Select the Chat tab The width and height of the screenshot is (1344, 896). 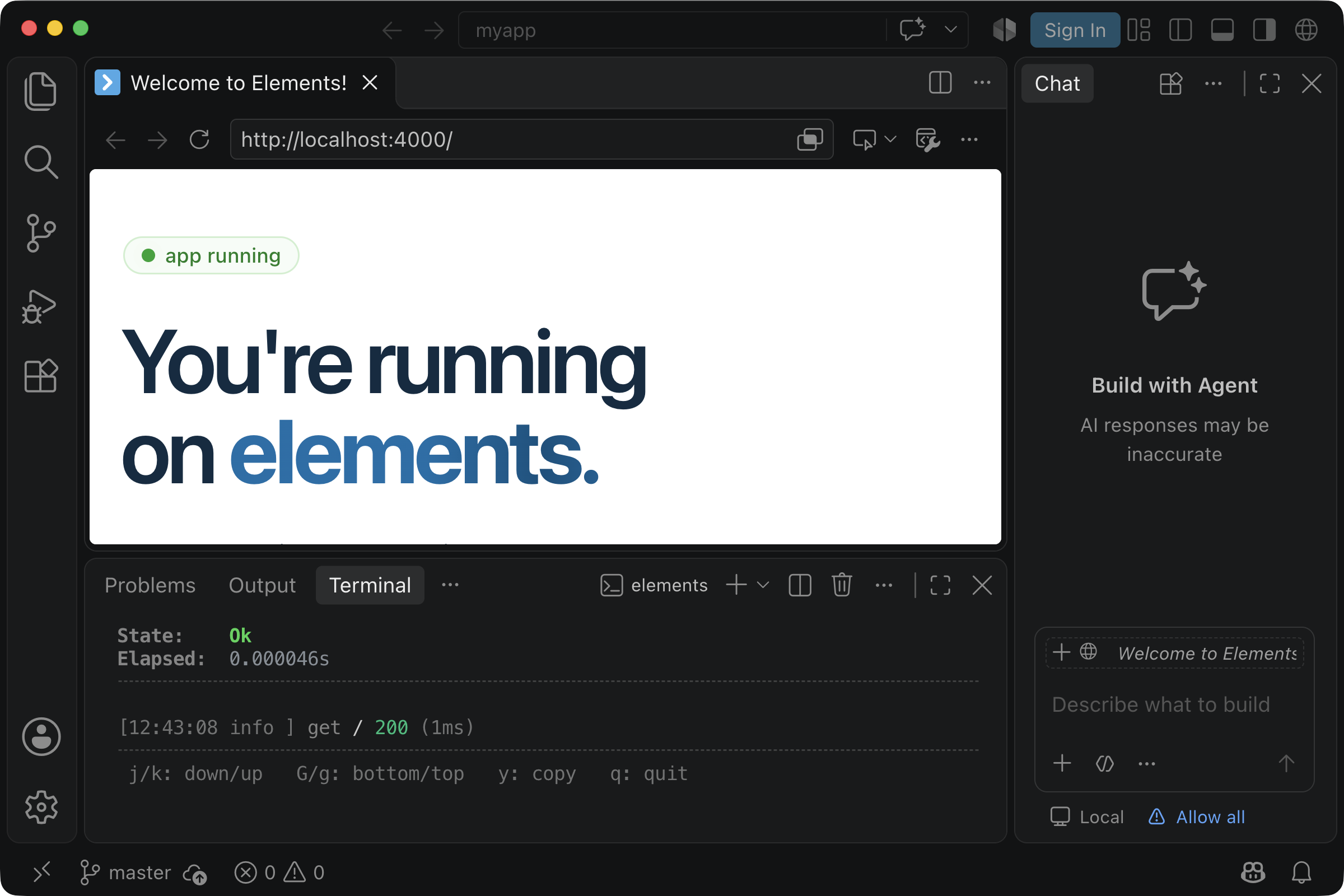1057,83
